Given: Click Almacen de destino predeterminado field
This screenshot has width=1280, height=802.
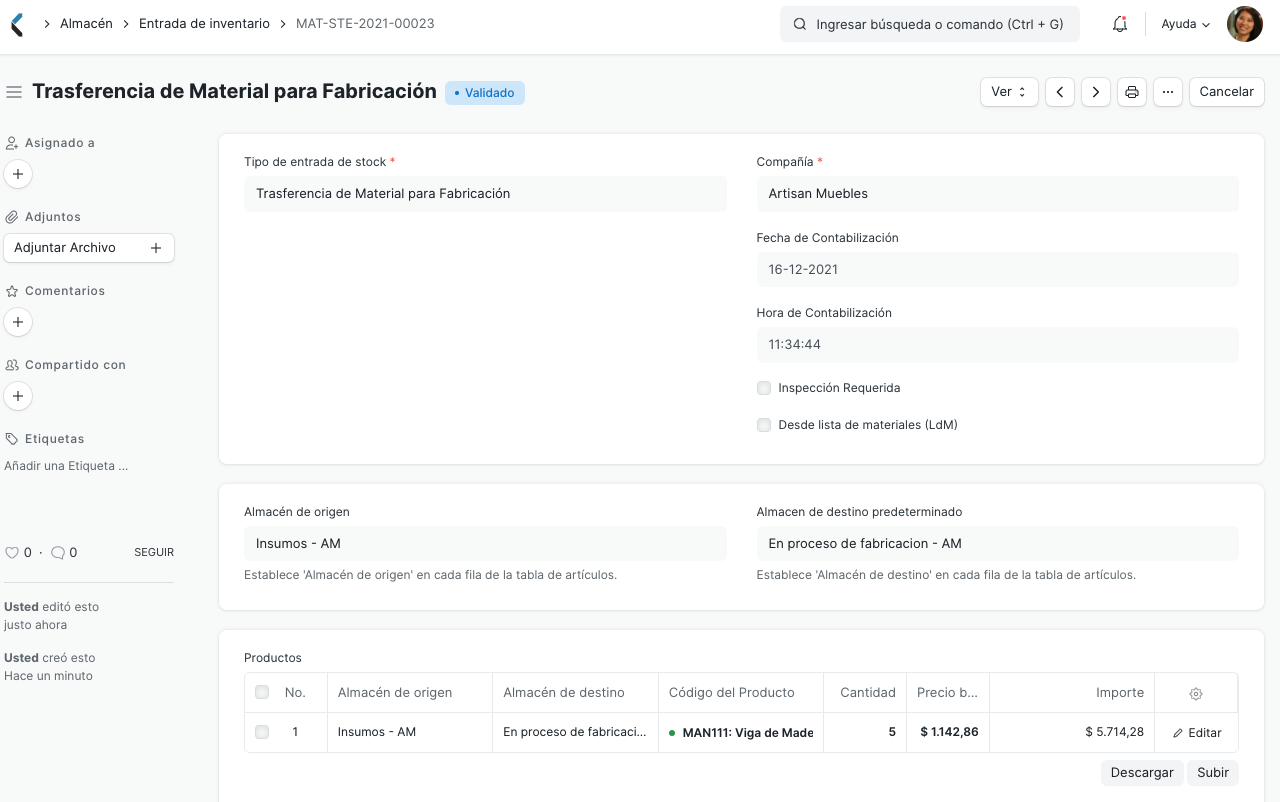Looking at the screenshot, I should 997,544.
